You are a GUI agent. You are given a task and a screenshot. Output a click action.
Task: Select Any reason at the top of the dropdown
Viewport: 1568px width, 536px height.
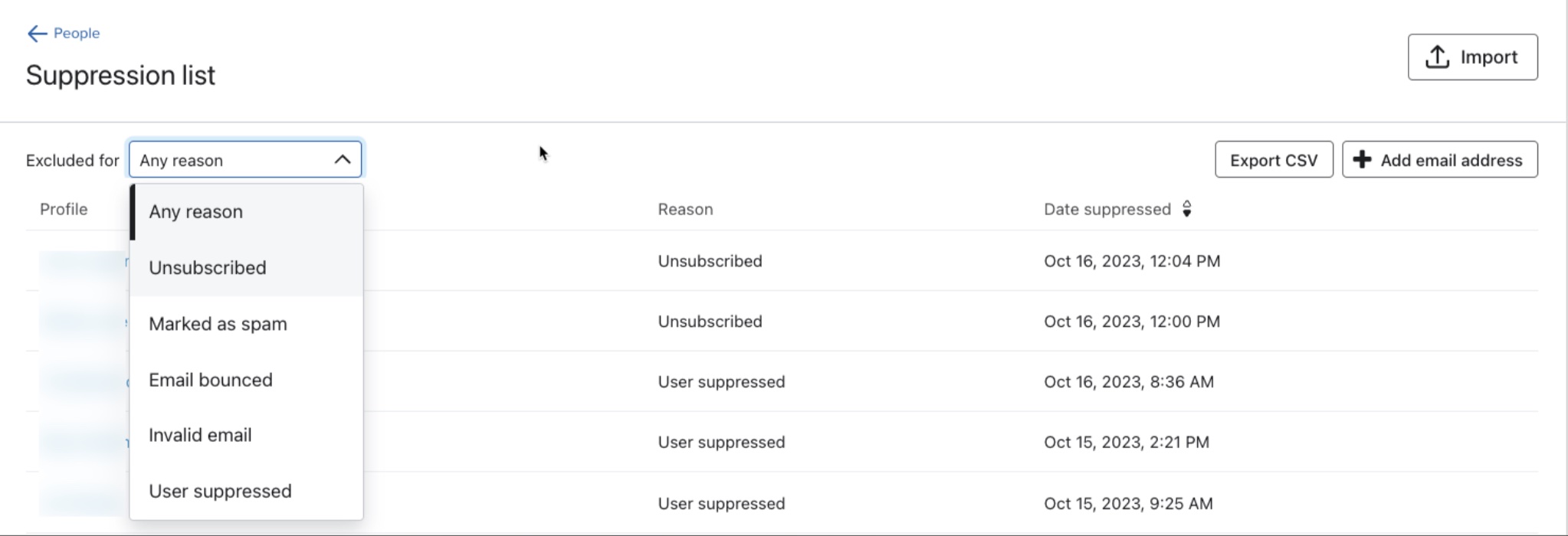click(x=195, y=211)
